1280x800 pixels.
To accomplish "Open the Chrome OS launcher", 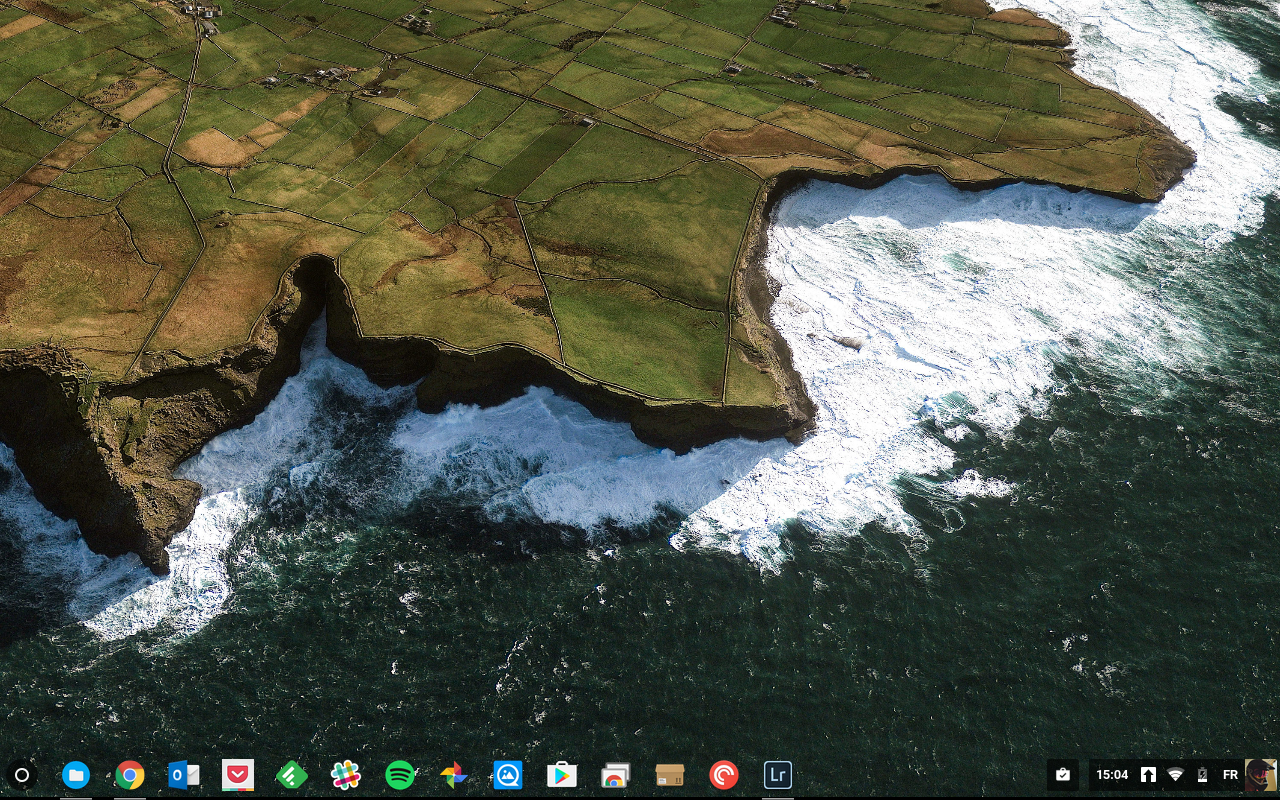I will [22, 775].
